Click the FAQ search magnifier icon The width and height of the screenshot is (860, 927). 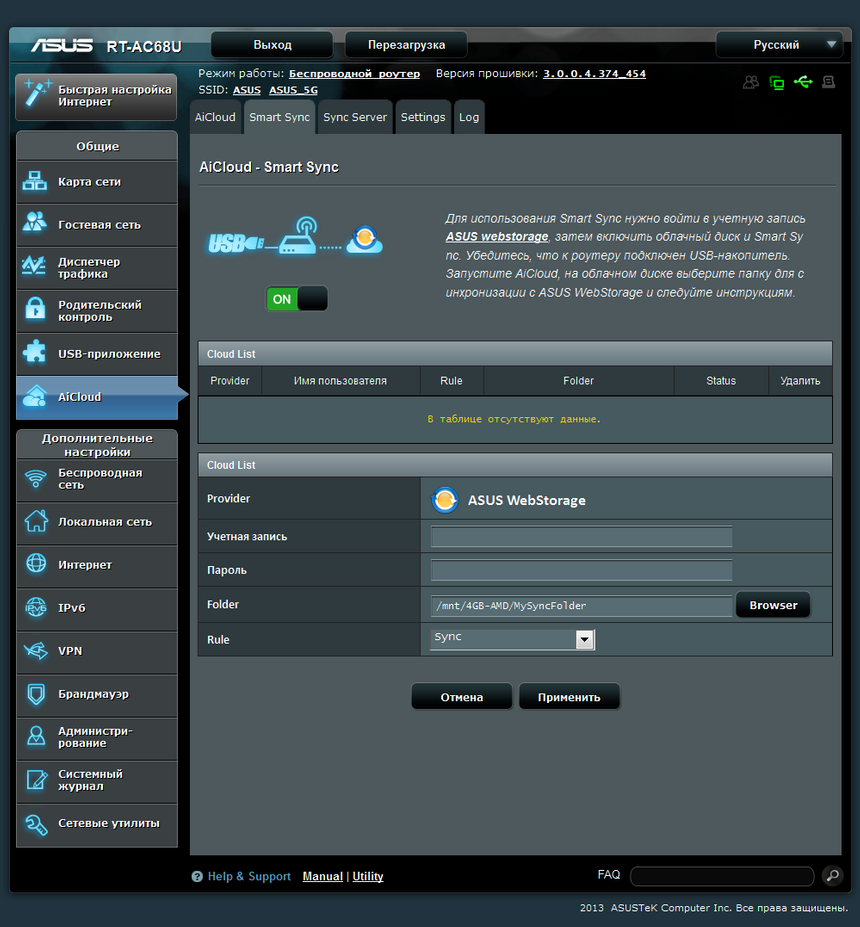832,875
